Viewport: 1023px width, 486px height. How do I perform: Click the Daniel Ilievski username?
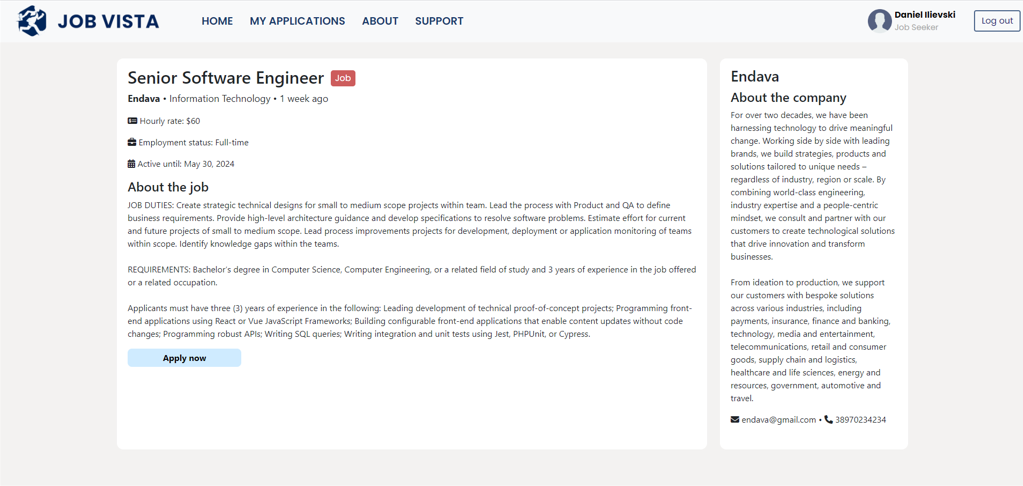[x=924, y=15]
